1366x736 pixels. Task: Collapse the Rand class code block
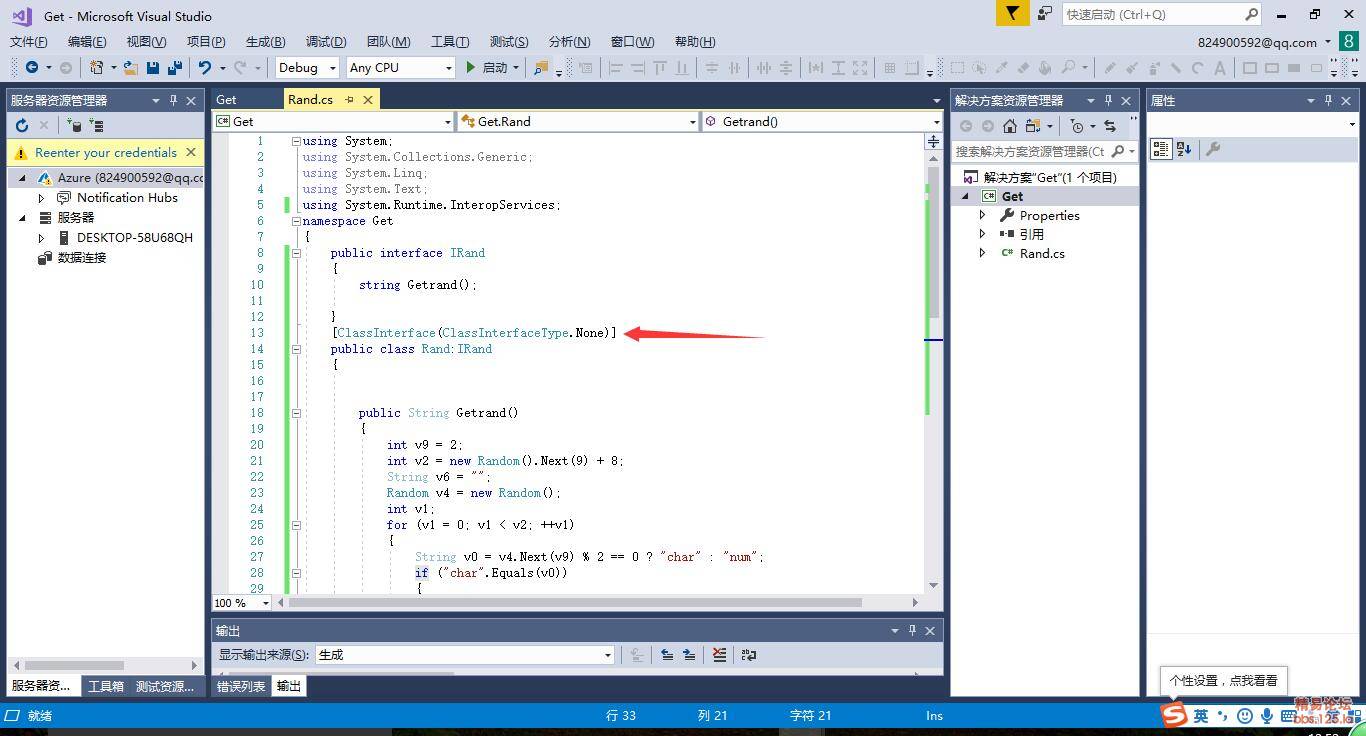pyautogui.click(x=296, y=349)
